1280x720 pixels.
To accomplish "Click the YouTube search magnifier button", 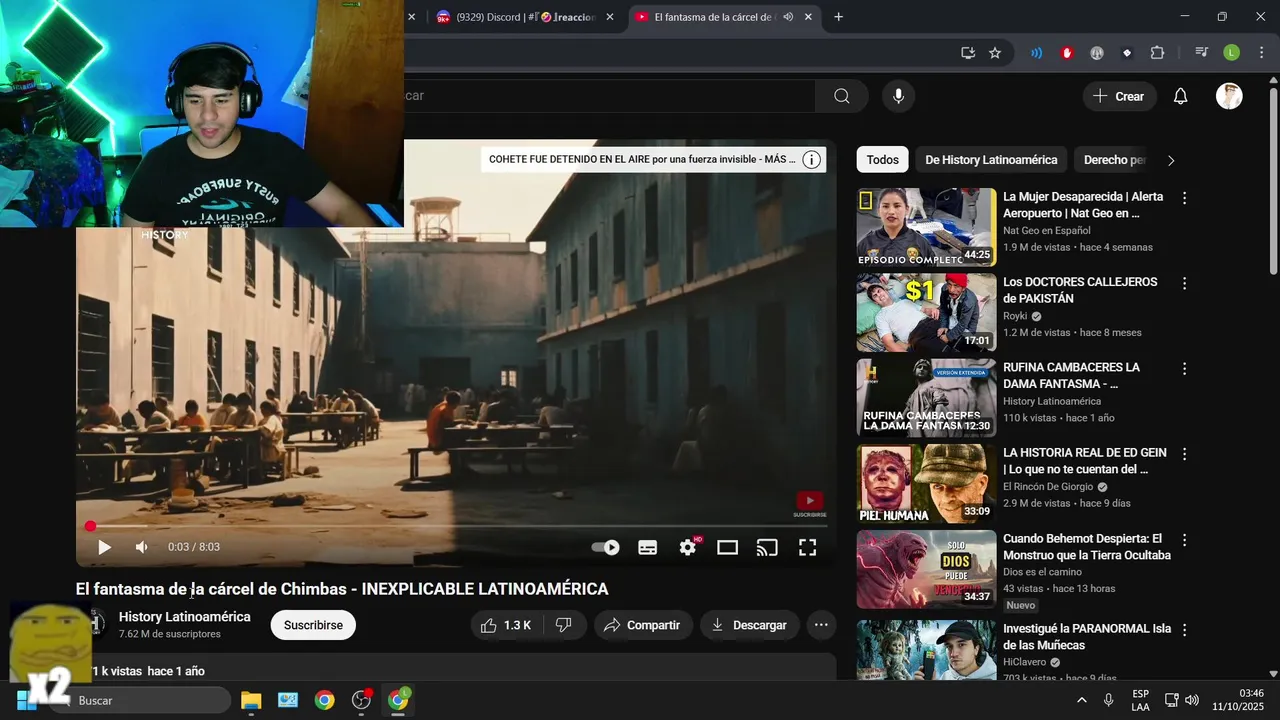I will click(x=841, y=96).
